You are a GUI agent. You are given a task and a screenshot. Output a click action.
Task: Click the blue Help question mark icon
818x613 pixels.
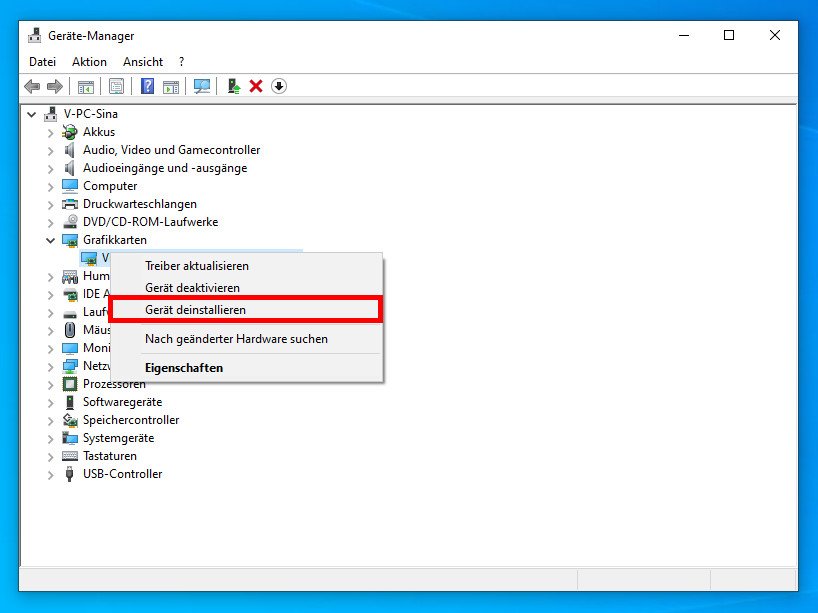[x=148, y=86]
